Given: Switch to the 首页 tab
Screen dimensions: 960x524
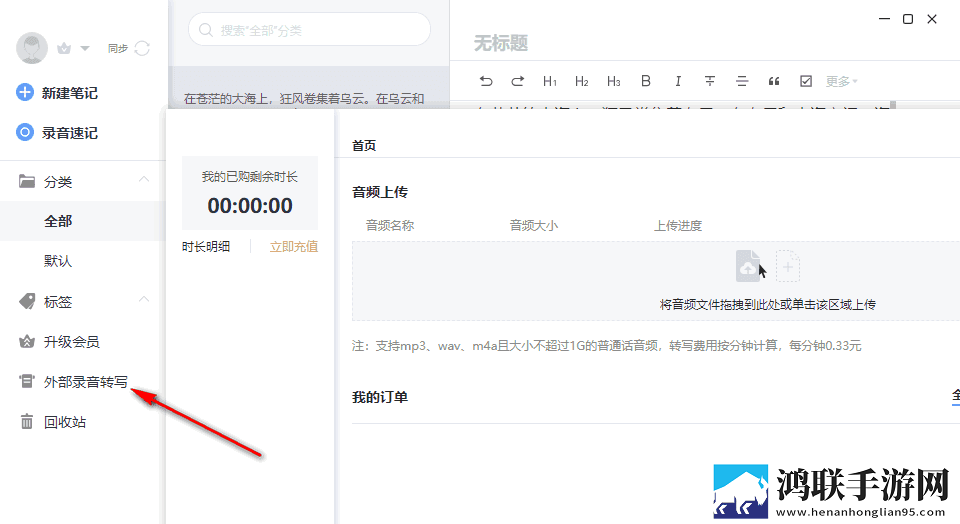Looking at the screenshot, I should coord(364,146).
